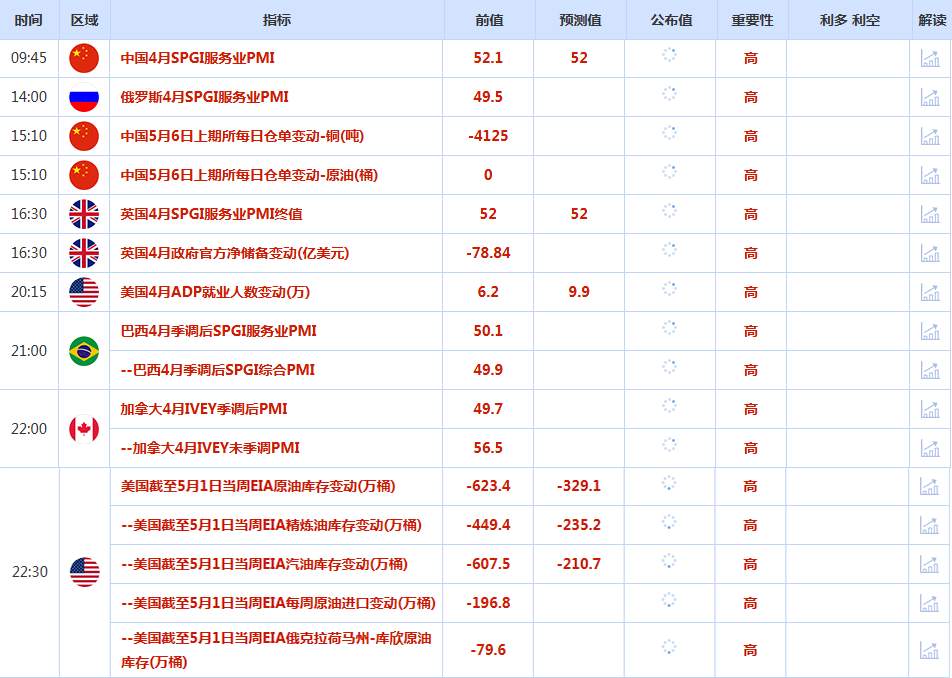
Task: Open 美国4月ADP就业人数变动(万) link
Action: click(x=215, y=292)
